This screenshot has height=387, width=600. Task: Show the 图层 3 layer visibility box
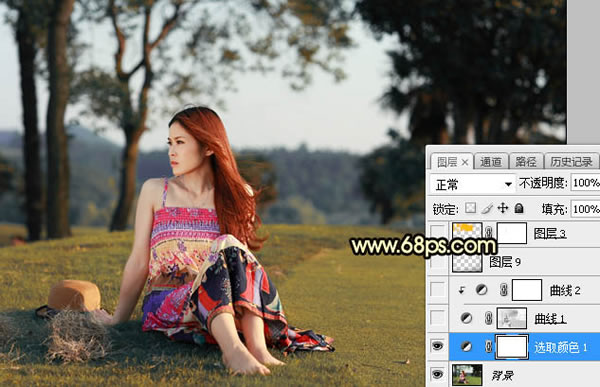coord(437,232)
